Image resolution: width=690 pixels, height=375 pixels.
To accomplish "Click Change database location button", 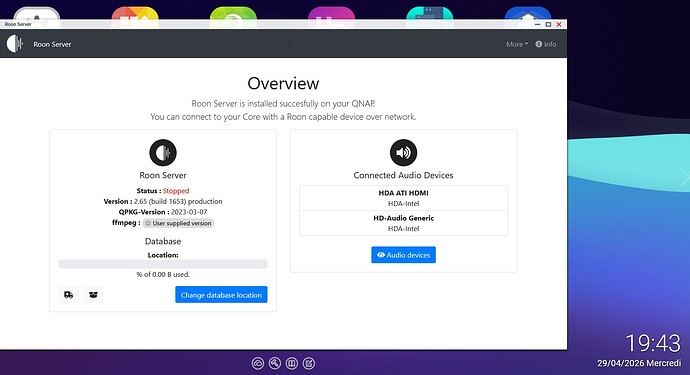I will (x=221, y=294).
